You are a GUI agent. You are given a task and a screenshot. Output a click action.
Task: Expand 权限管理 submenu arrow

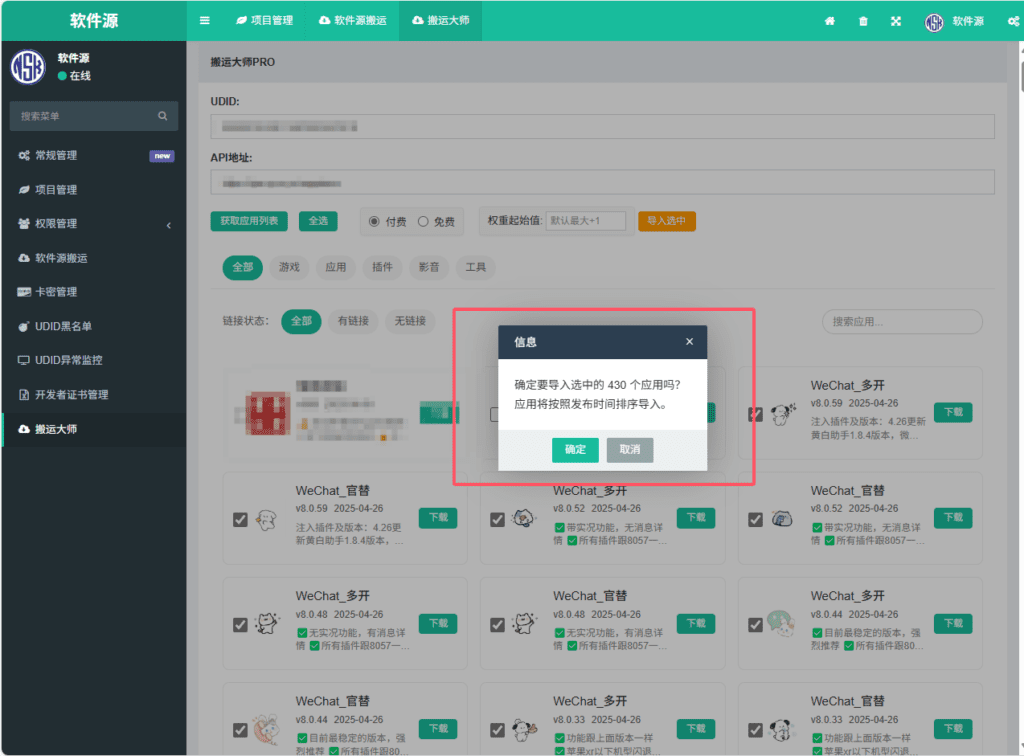(168, 225)
